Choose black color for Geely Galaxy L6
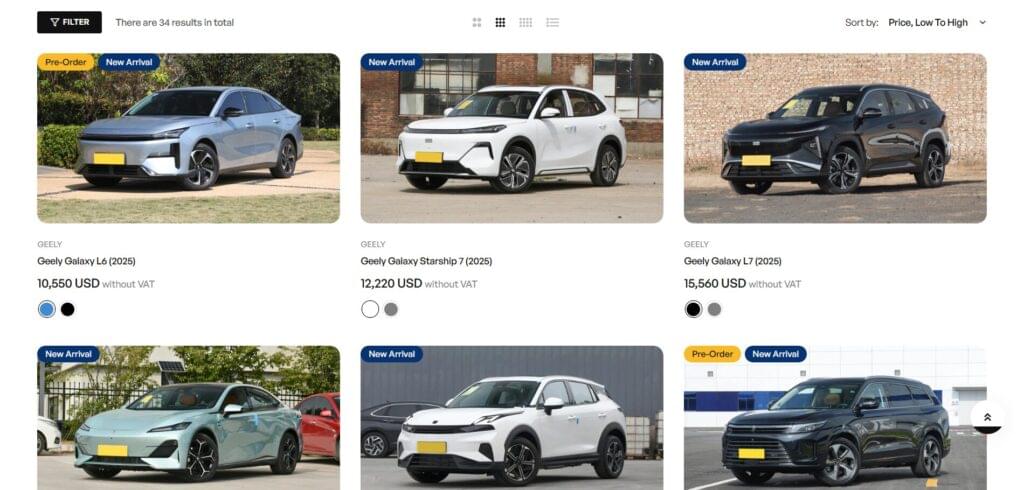1024x490 pixels. click(x=68, y=310)
